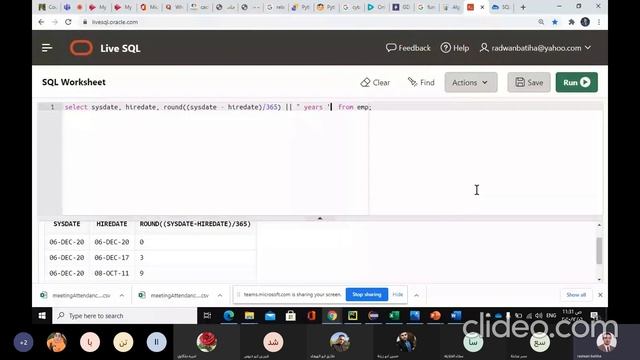Click the address bar URL livesql.oracle.com
Image resolution: width=640 pixels, height=360 pixels.
[x=115, y=22]
